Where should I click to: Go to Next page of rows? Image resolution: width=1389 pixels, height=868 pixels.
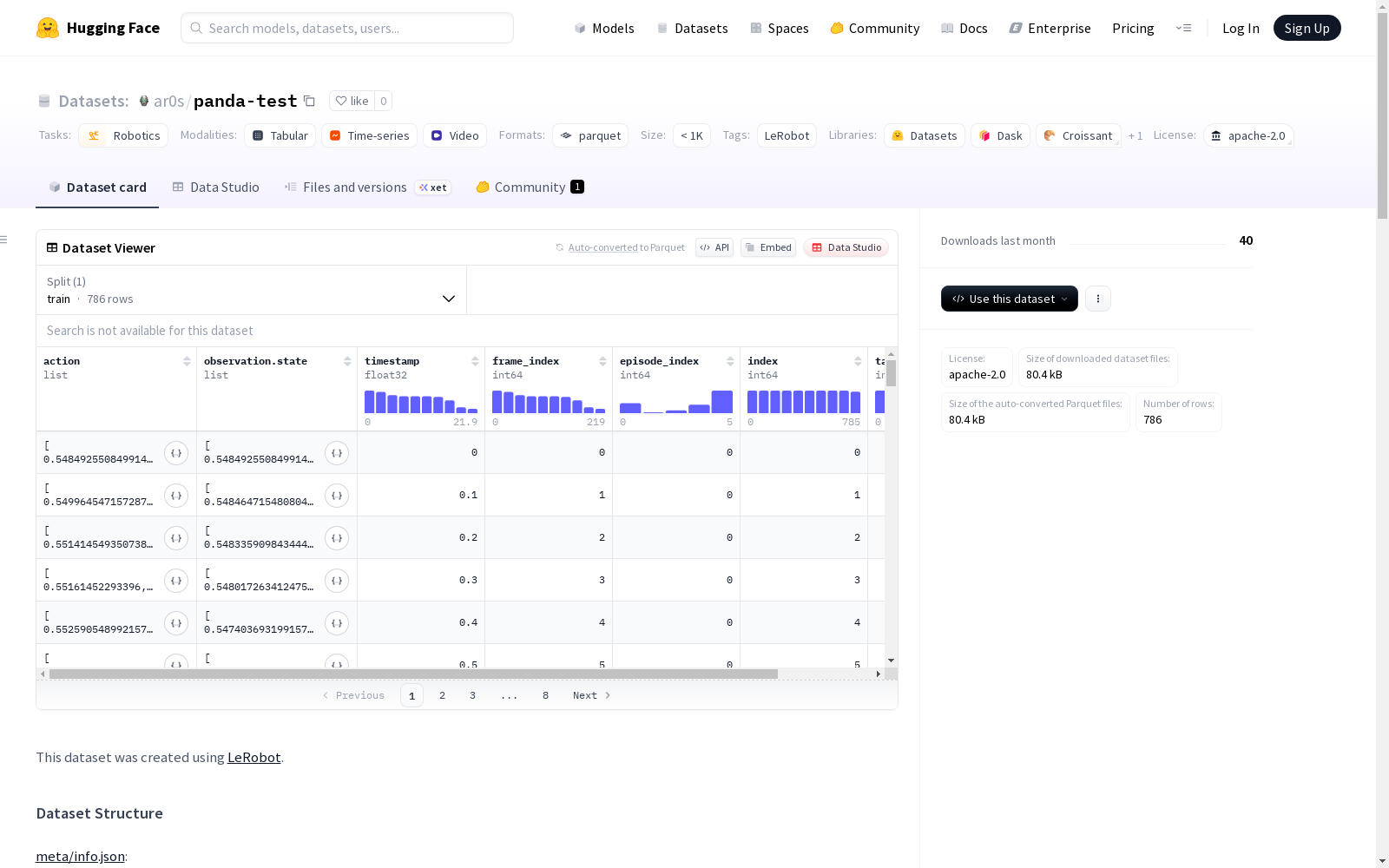(591, 695)
